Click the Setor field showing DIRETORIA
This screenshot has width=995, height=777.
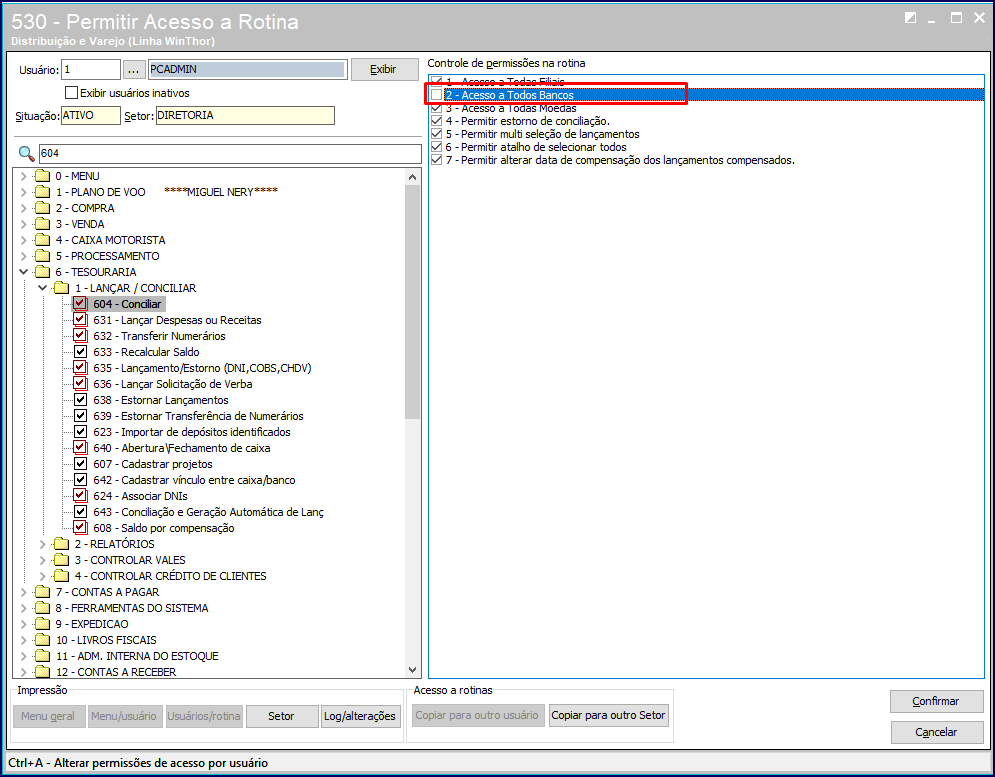[x=245, y=116]
